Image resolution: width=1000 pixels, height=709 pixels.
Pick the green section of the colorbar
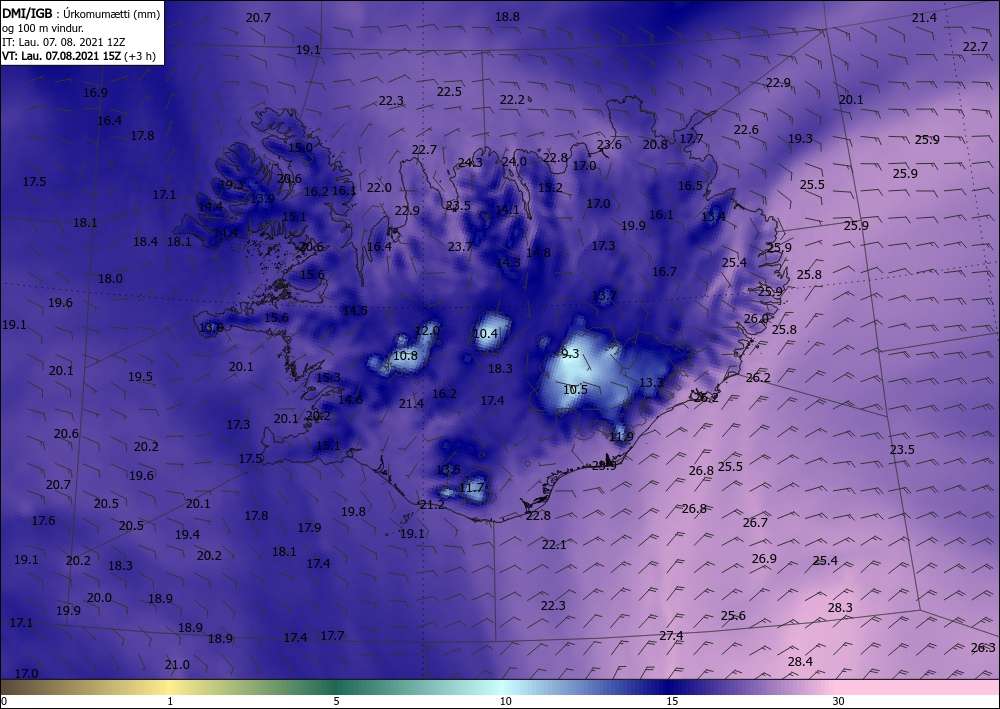coord(338,687)
